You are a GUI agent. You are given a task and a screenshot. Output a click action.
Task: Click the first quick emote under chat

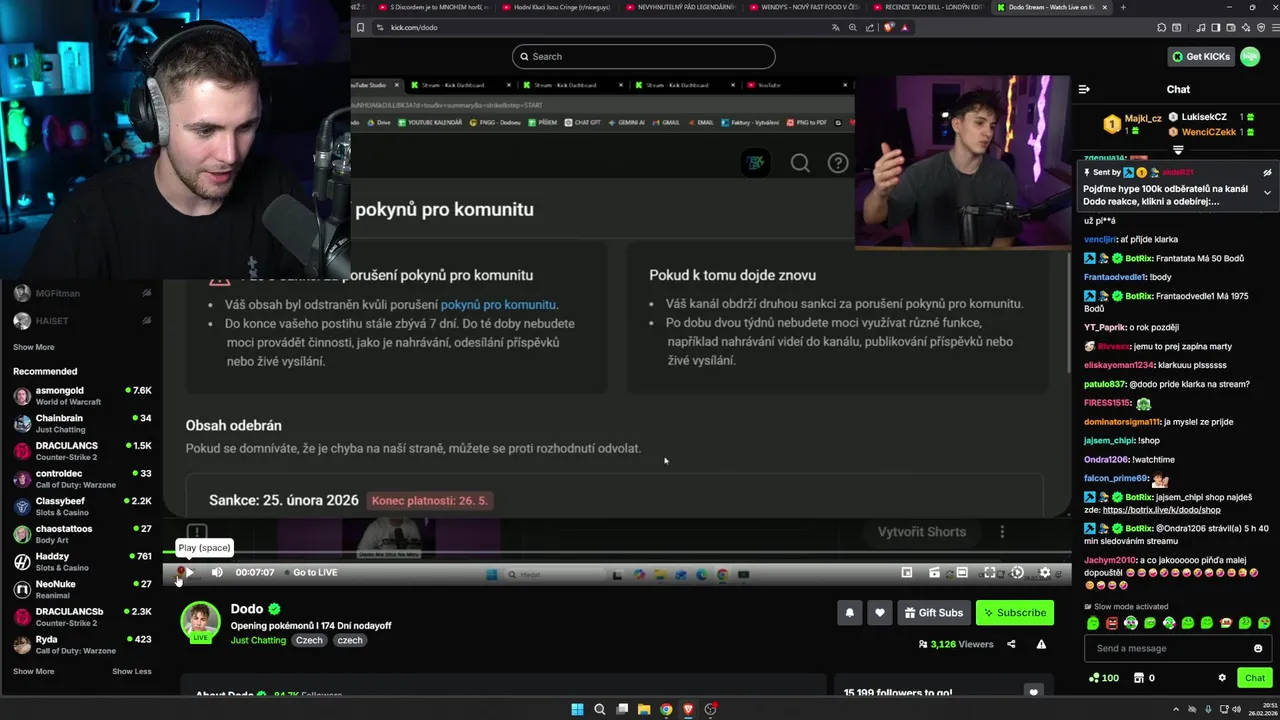point(1092,623)
